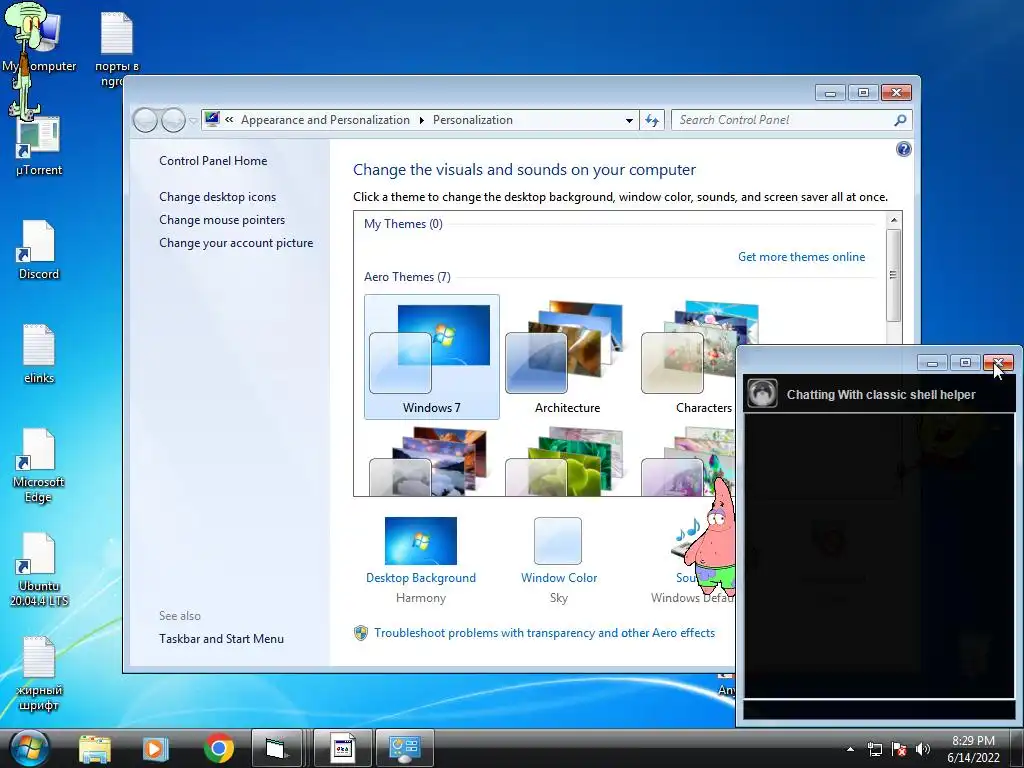The image size is (1024, 768).
Task: Go to Control Panel Home
Action: tap(213, 161)
